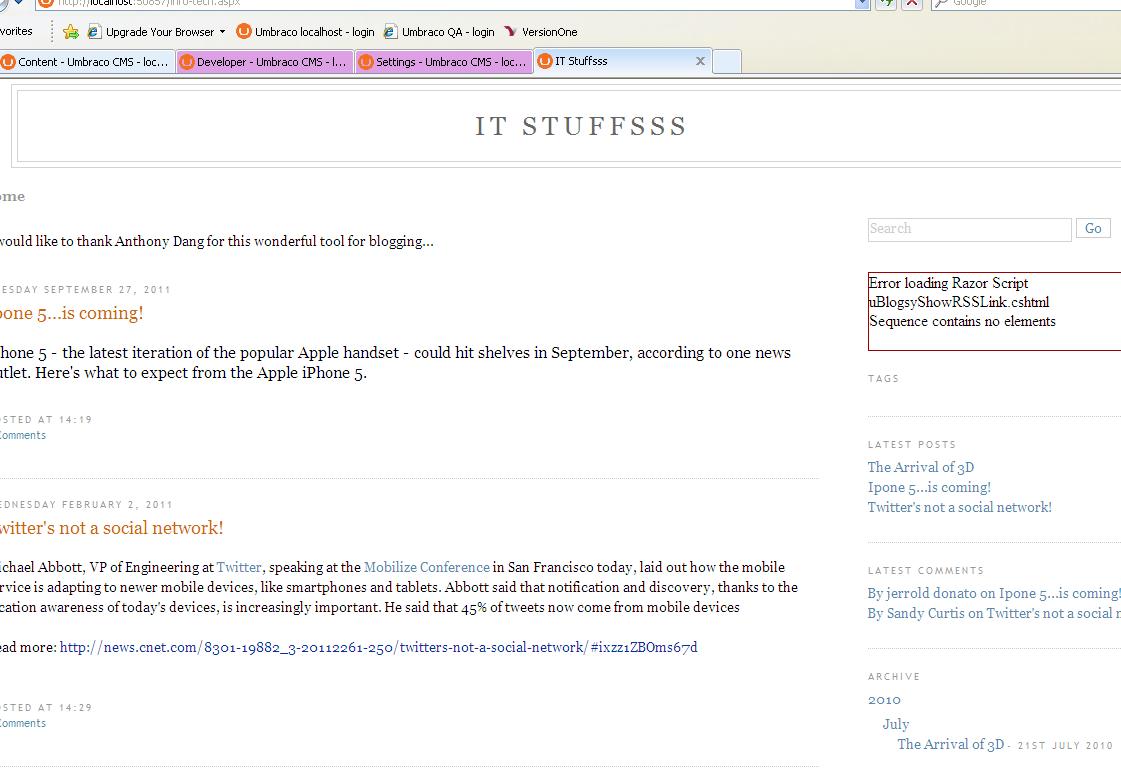Viewport: 1121px width, 769px height.
Task: Follow the Twitter link in the article text
Action: point(239,567)
